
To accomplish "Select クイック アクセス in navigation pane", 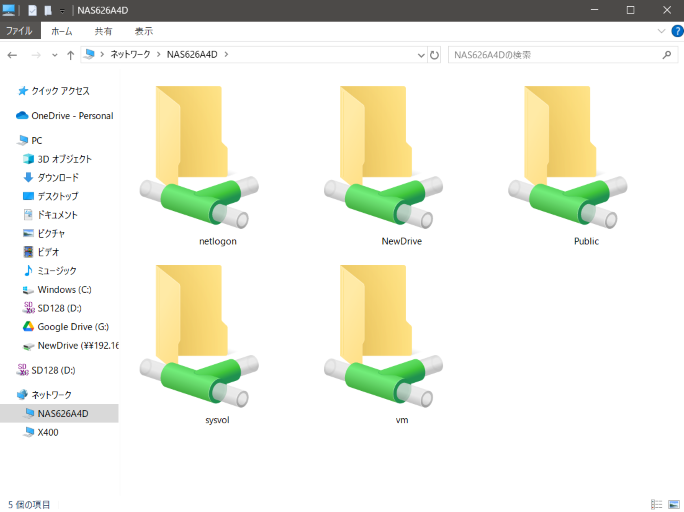I will 60,91.
